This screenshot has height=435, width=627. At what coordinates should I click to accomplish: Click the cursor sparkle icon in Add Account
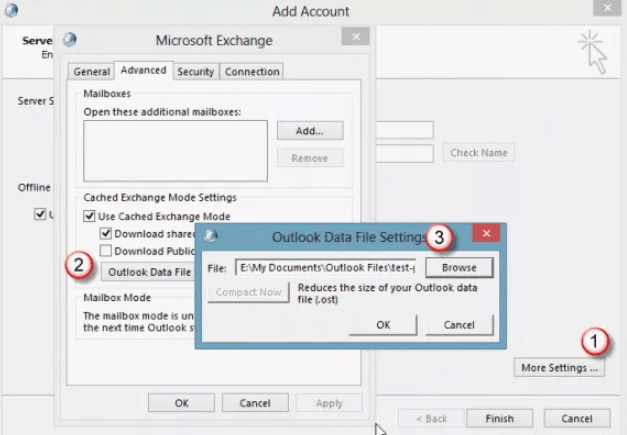tap(592, 50)
